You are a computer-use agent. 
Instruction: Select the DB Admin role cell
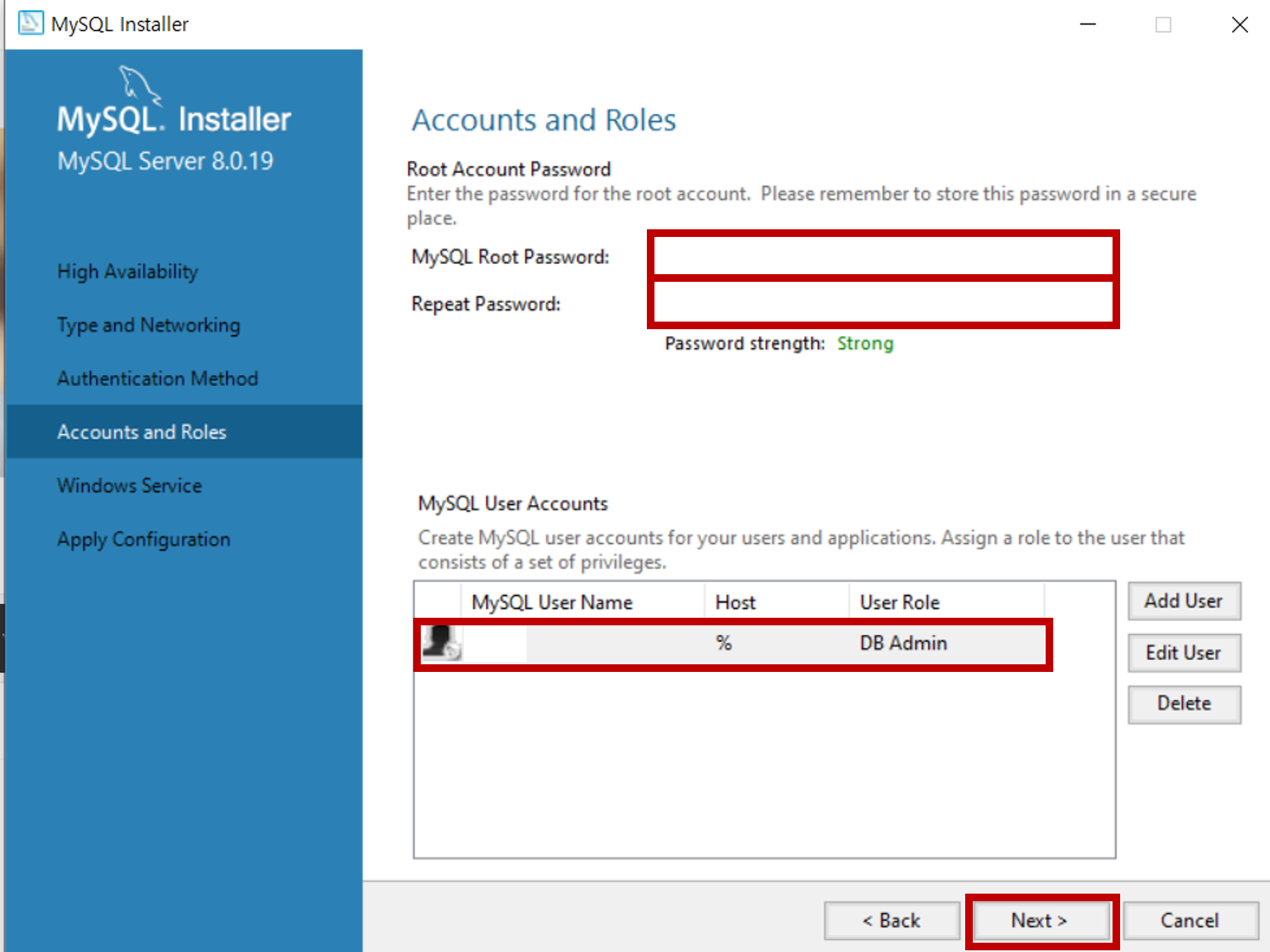(x=903, y=643)
